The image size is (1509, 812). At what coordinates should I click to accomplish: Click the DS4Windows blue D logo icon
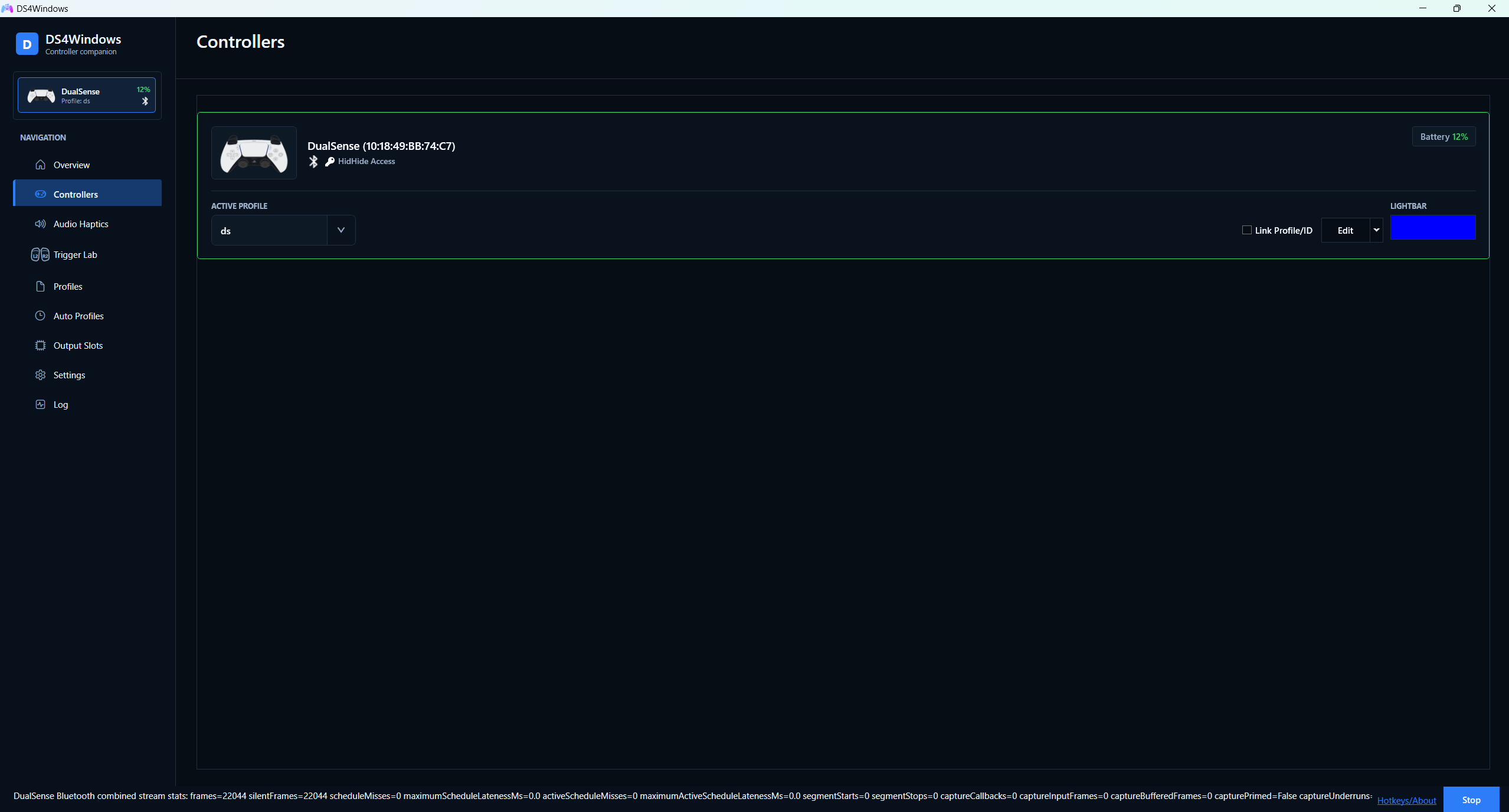point(27,44)
